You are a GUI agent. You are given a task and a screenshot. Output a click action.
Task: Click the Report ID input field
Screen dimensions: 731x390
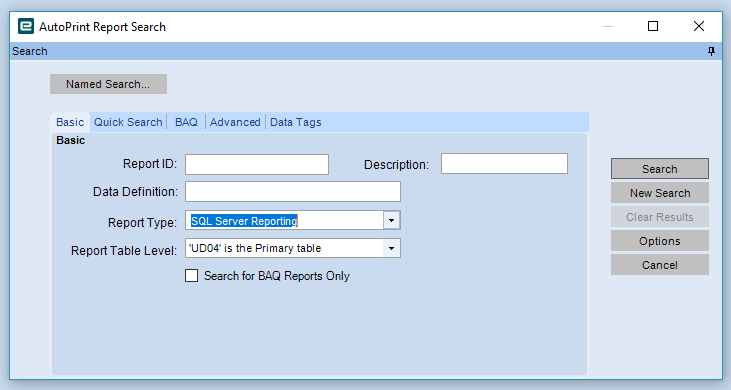257,164
